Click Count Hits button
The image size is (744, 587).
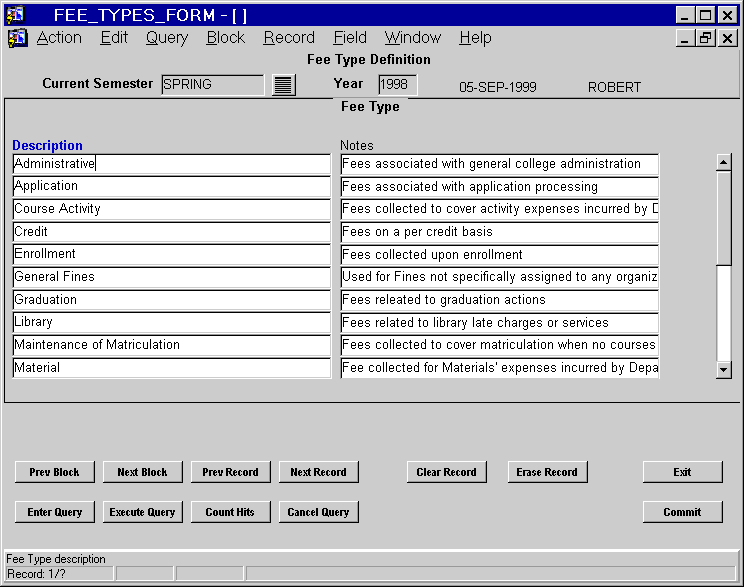pyautogui.click(x=231, y=512)
